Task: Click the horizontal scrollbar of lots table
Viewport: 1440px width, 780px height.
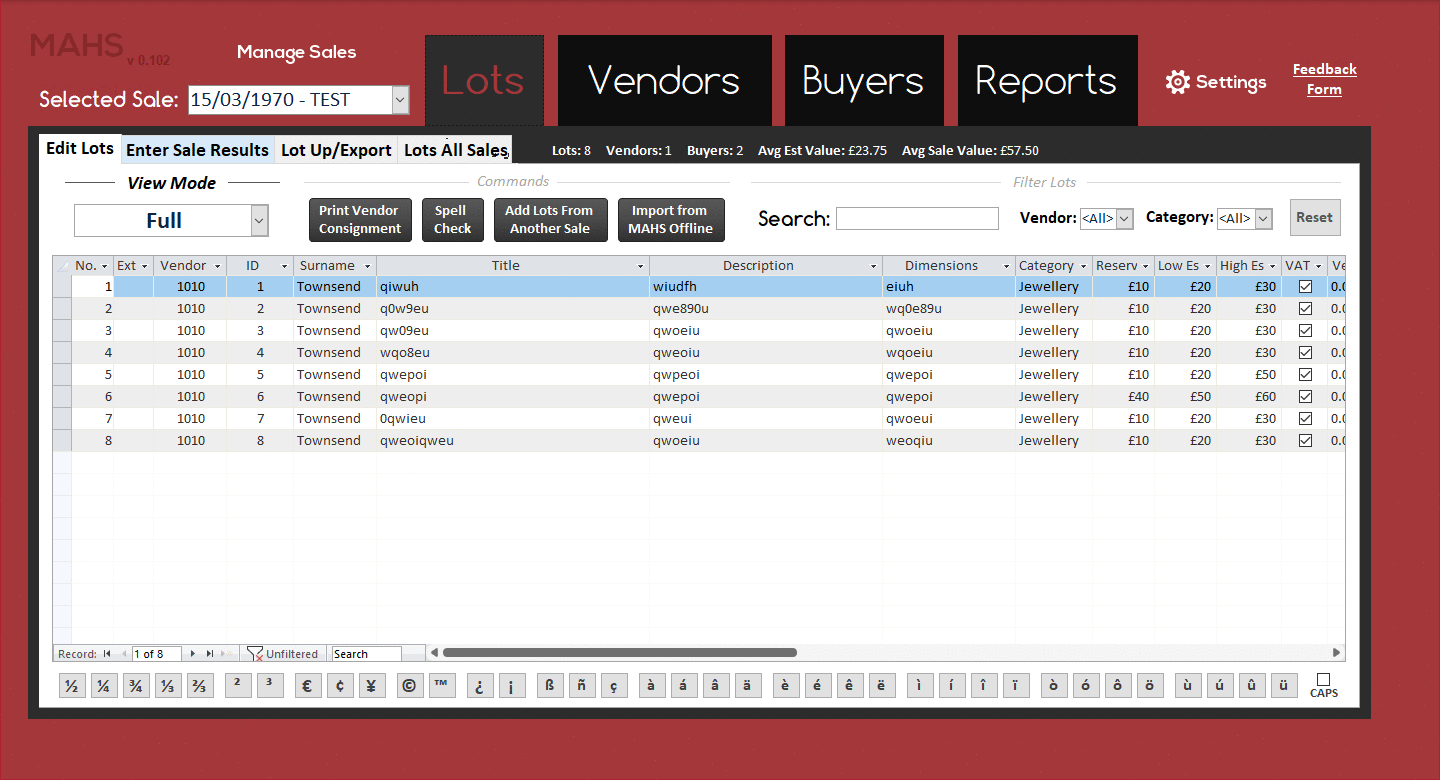Action: point(620,653)
